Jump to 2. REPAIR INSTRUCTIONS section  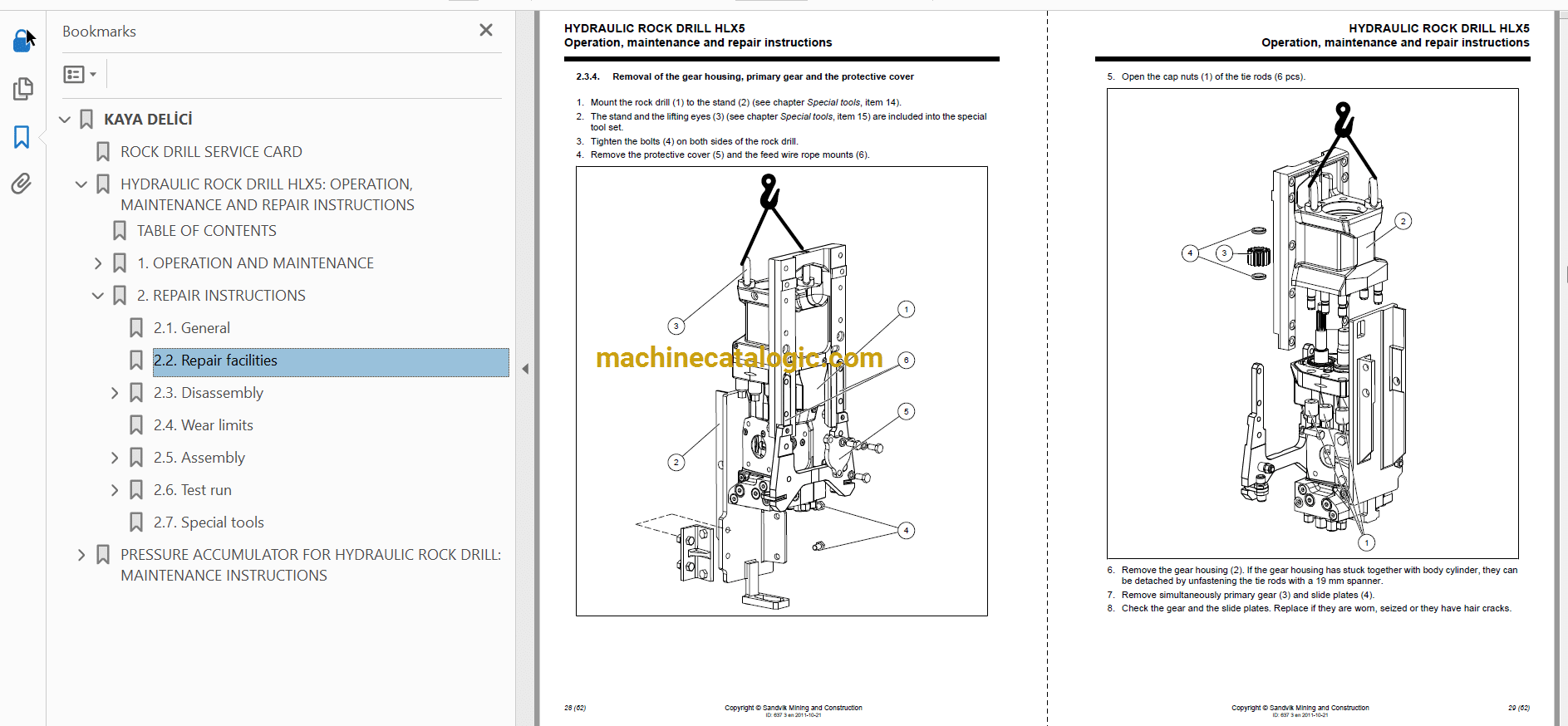pyautogui.click(x=221, y=296)
